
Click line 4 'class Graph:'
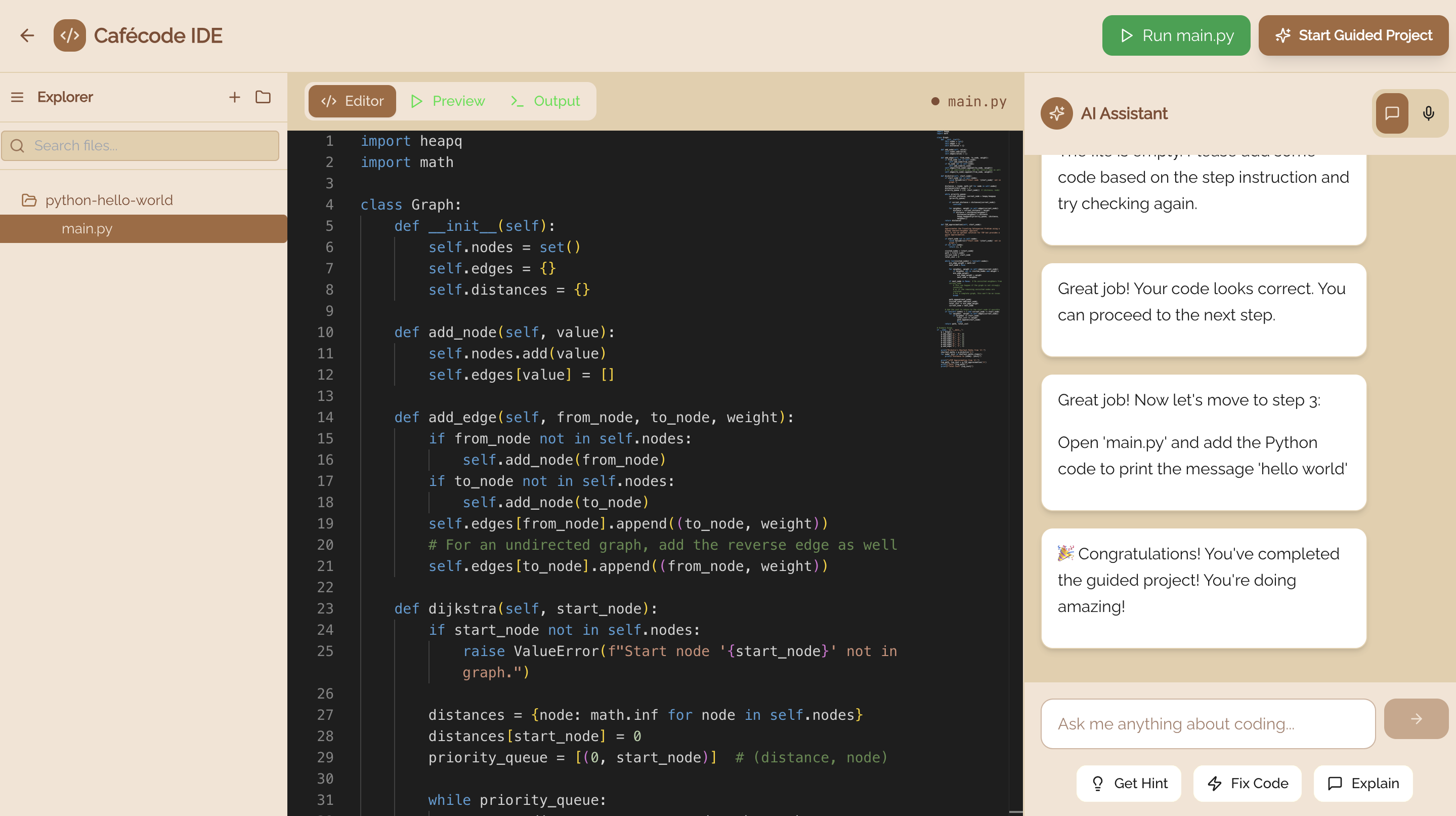tap(411, 205)
